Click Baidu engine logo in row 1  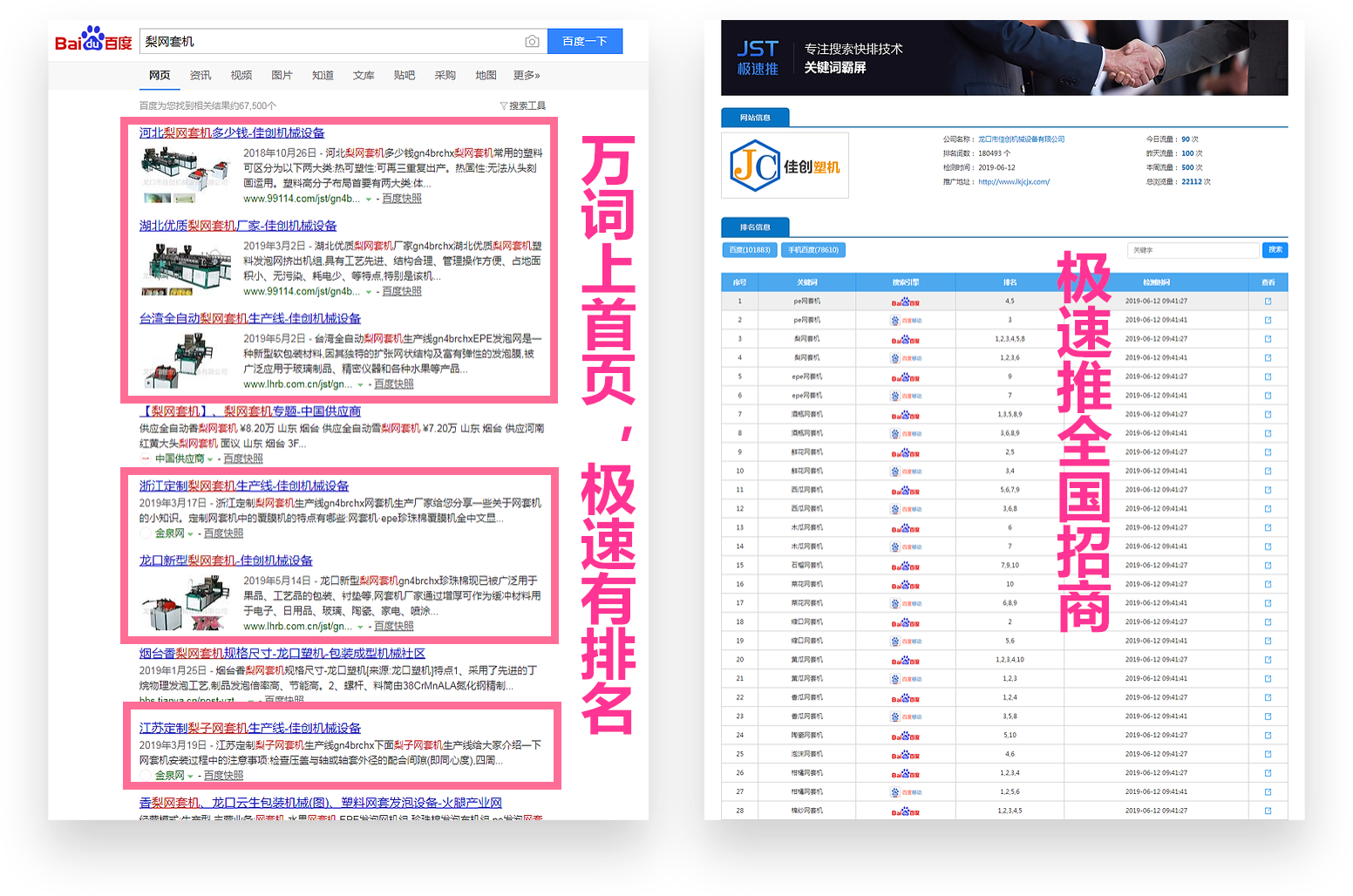click(x=905, y=302)
